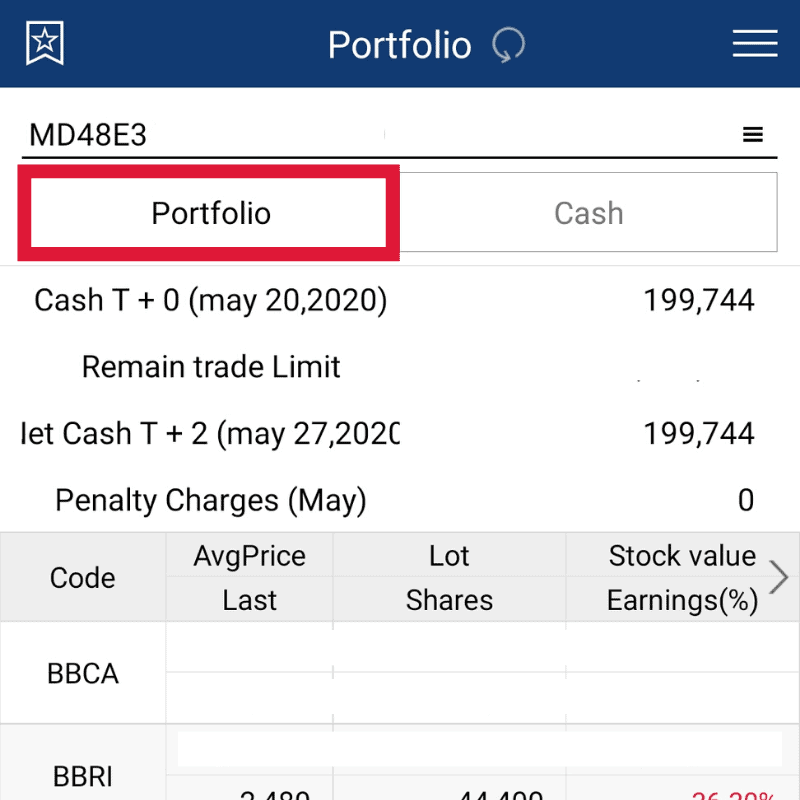This screenshot has width=800, height=800.
Task: Sort by the Code column header
Action: click(82, 578)
